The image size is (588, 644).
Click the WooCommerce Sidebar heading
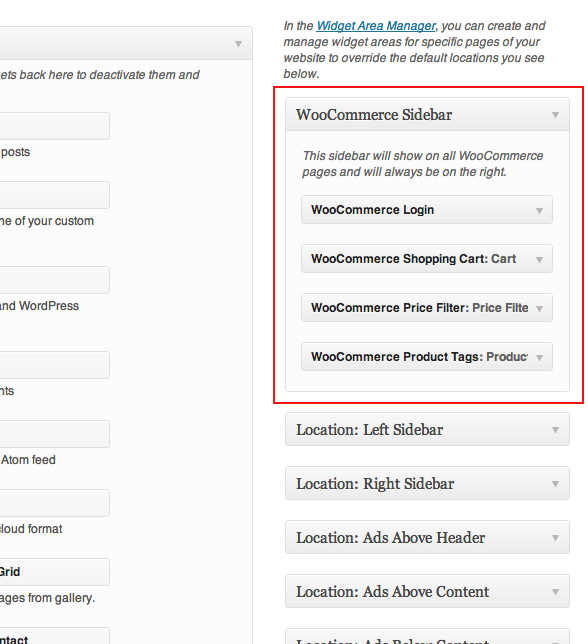tap(374, 115)
